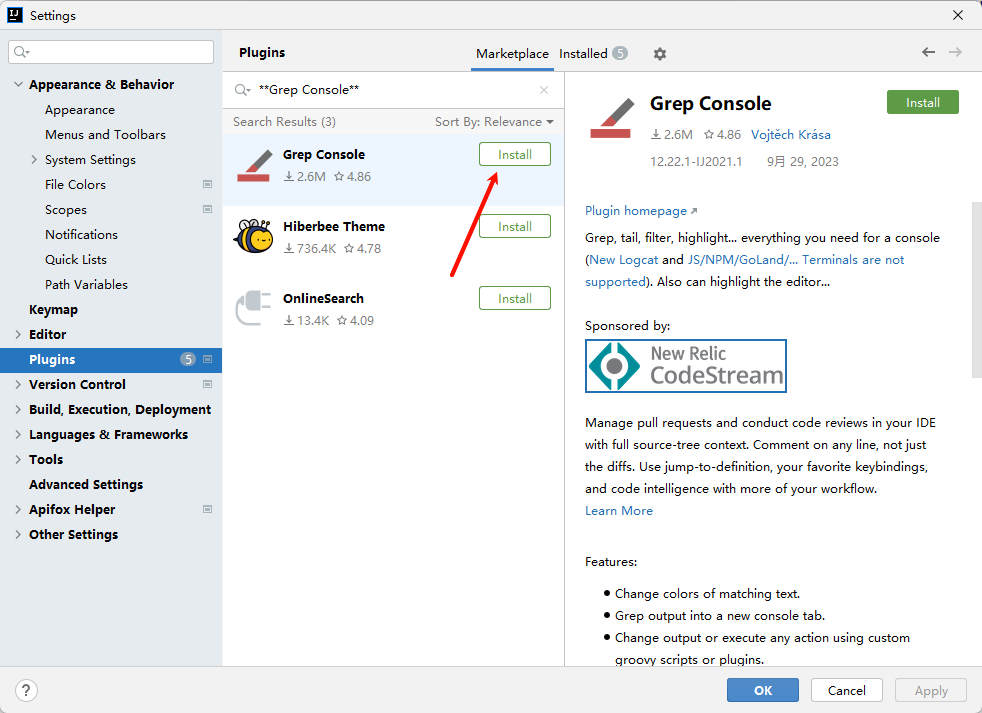Navigate forward with the right arrow

(955, 52)
